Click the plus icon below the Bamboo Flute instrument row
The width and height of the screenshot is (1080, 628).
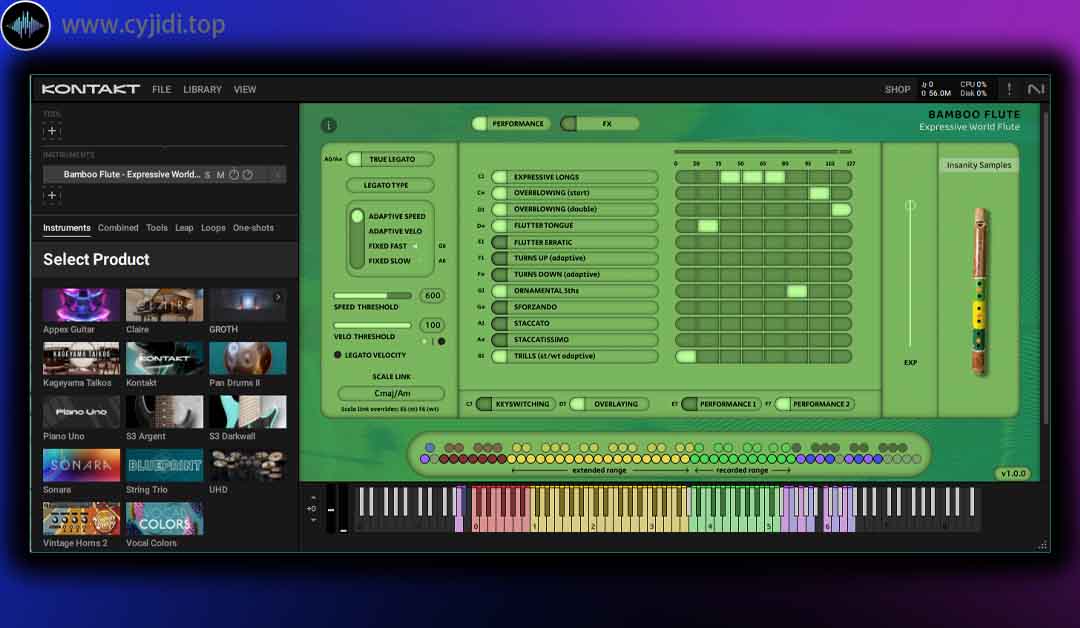point(52,196)
